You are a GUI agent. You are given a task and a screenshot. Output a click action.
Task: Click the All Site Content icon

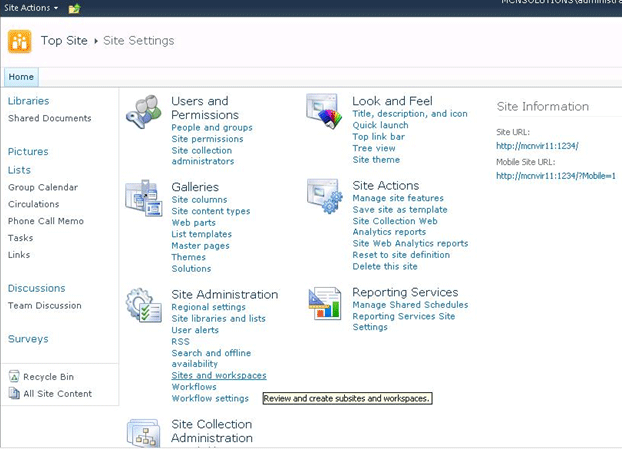click(14, 393)
